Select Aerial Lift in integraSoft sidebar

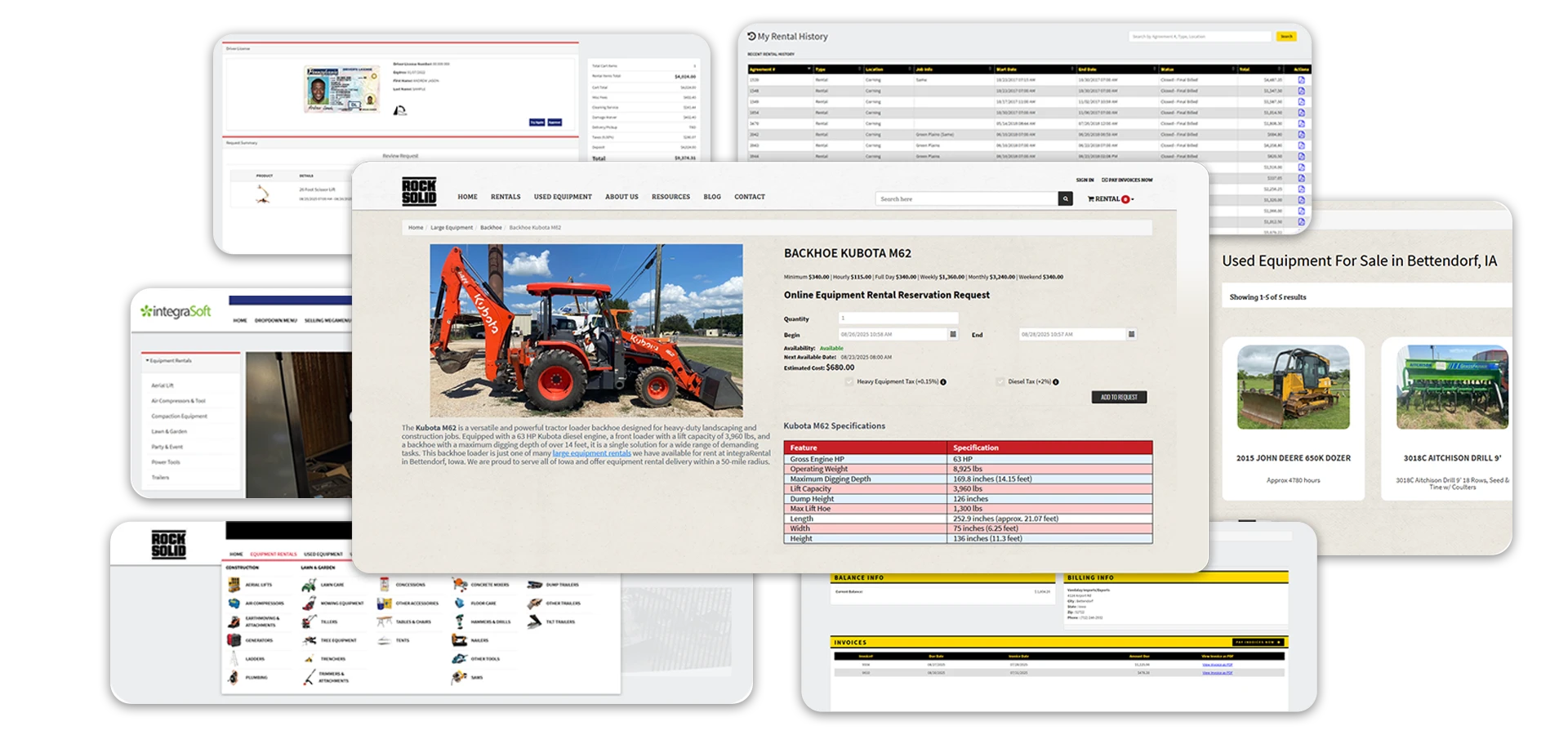click(163, 385)
